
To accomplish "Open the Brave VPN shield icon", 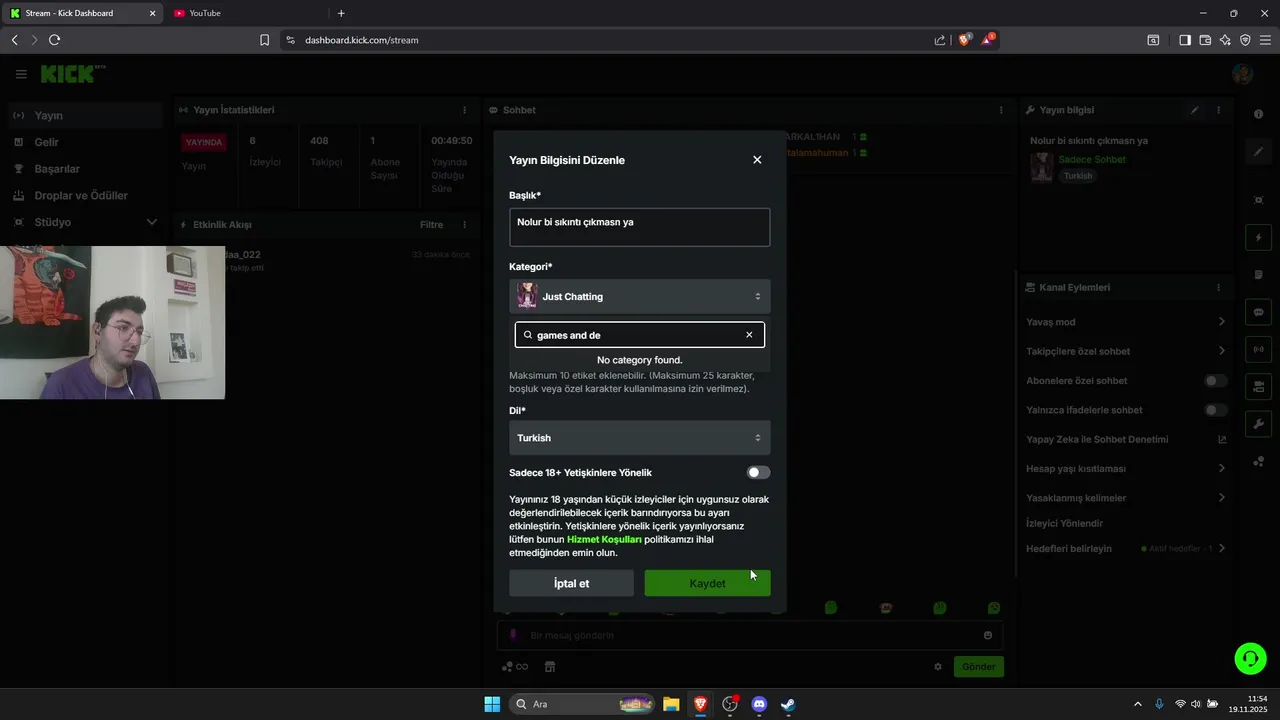I will click(1245, 40).
